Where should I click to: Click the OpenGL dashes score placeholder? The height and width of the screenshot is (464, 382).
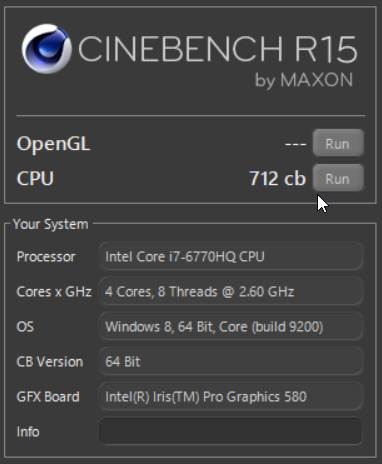(295, 144)
